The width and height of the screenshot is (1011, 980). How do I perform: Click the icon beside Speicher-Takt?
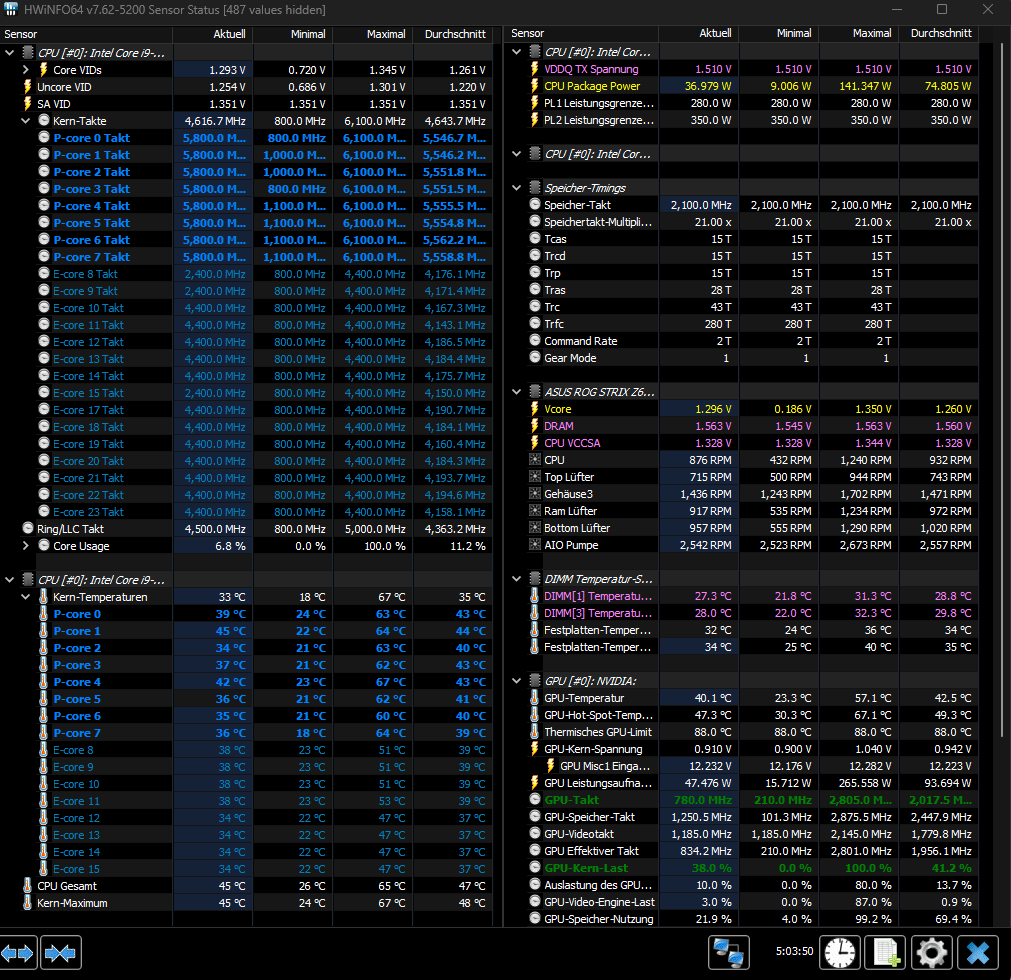click(x=535, y=204)
